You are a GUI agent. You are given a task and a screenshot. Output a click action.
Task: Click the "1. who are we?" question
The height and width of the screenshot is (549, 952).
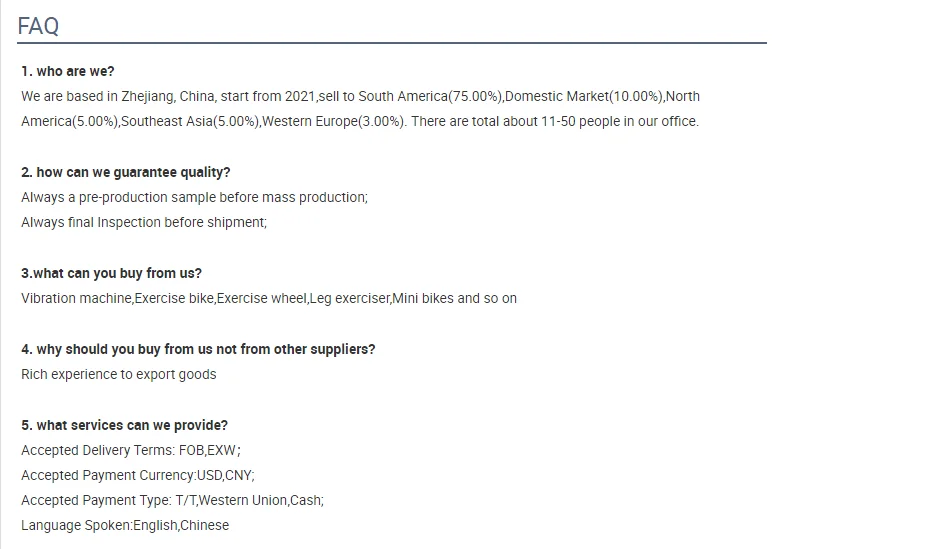tap(68, 71)
